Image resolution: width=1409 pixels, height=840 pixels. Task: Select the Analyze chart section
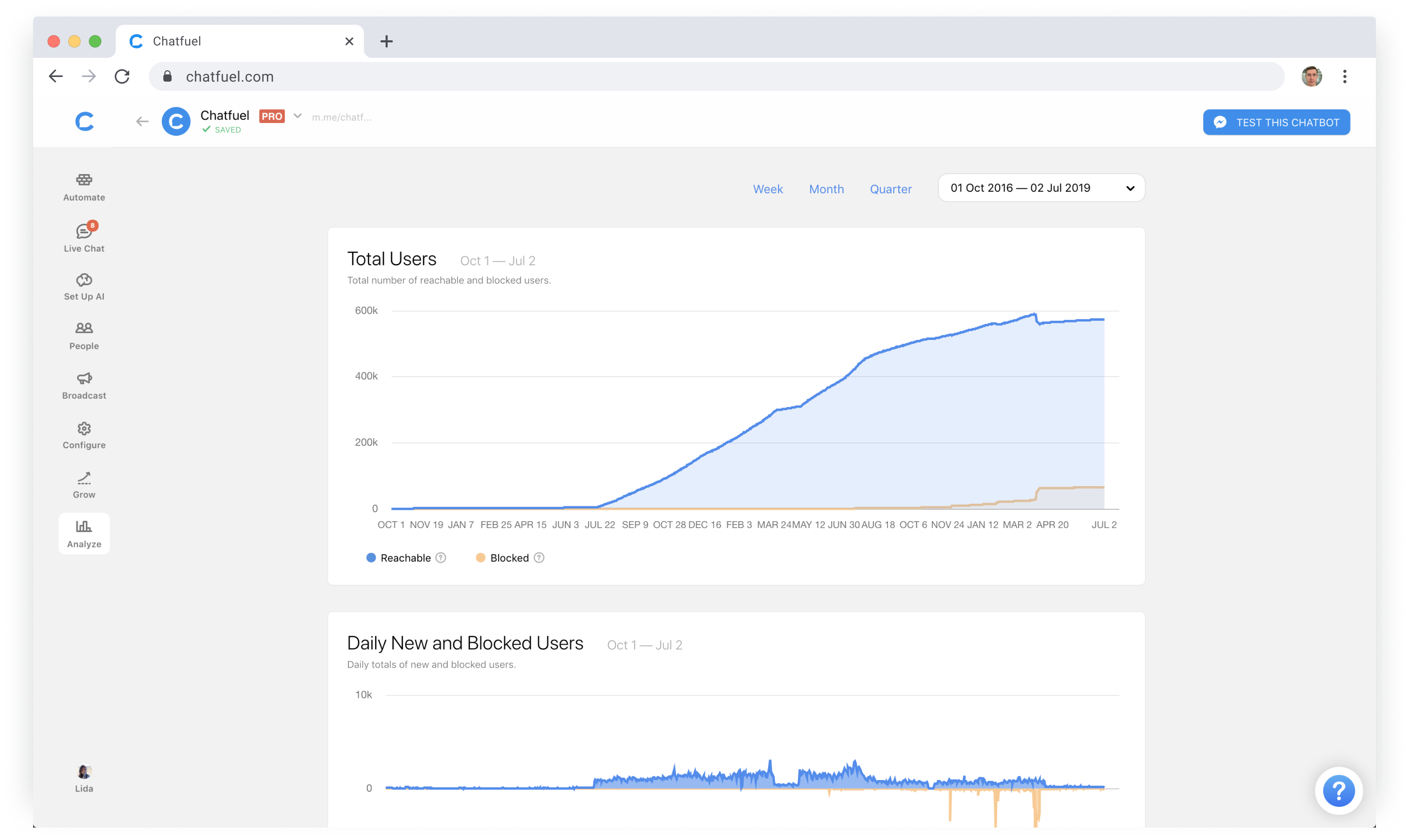tap(84, 534)
